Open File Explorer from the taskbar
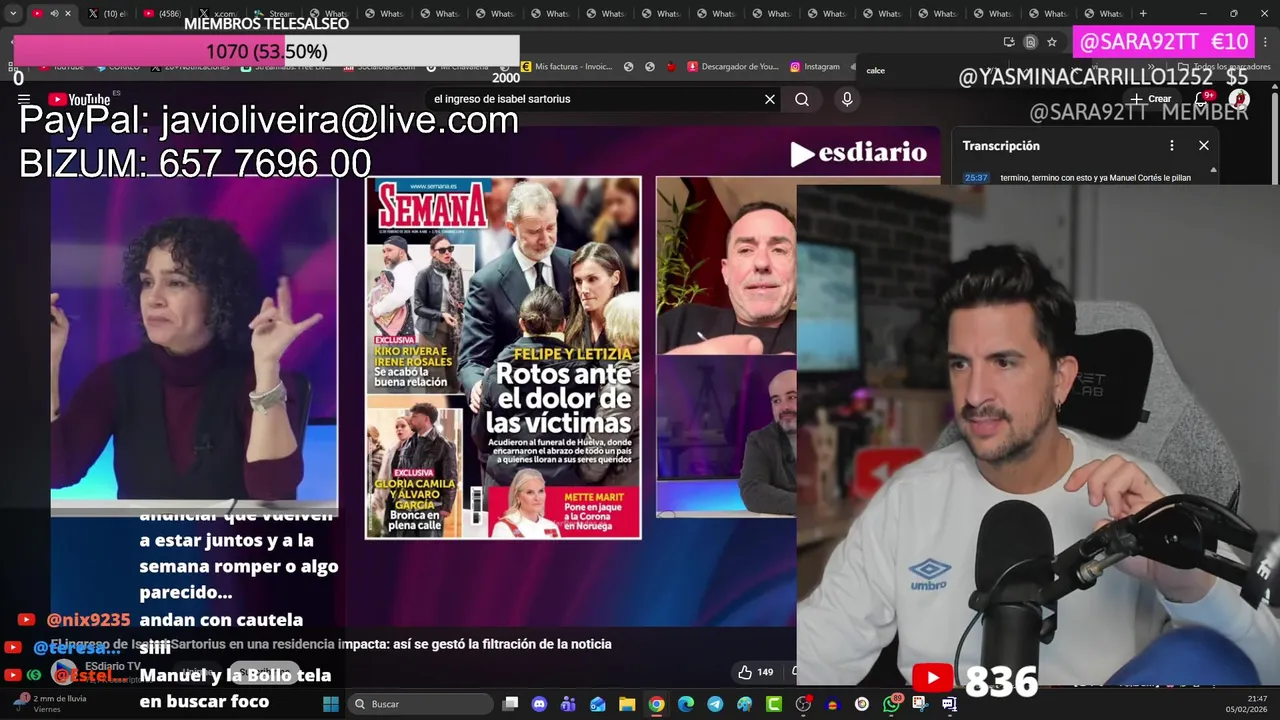This screenshot has height=720, width=1280. pyautogui.click(x=627, y=704)
